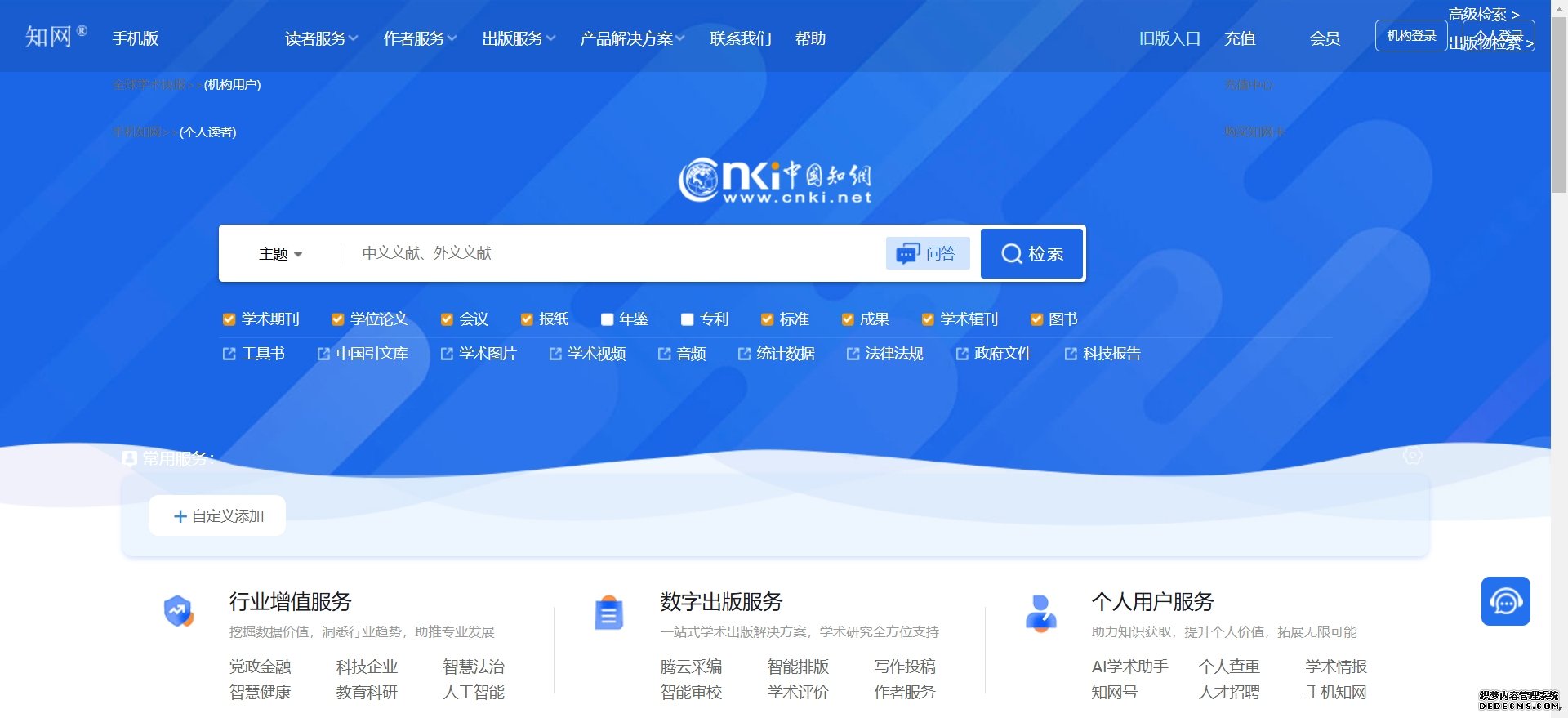Viewport: 1568px width, 718px height.
Task: Open the AI学术助手 link
Action: click(1130, 667)
